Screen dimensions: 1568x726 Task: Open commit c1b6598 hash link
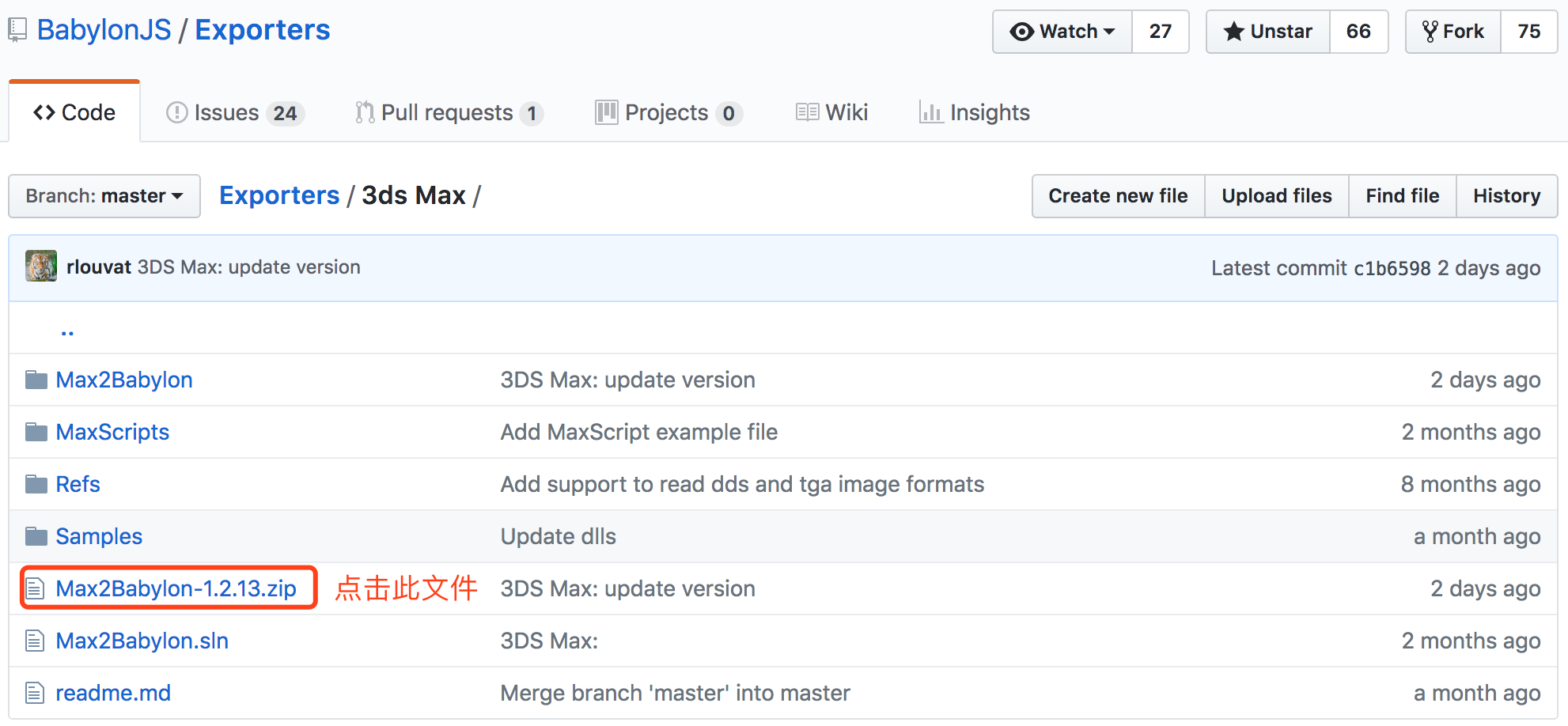(1392, 268)
